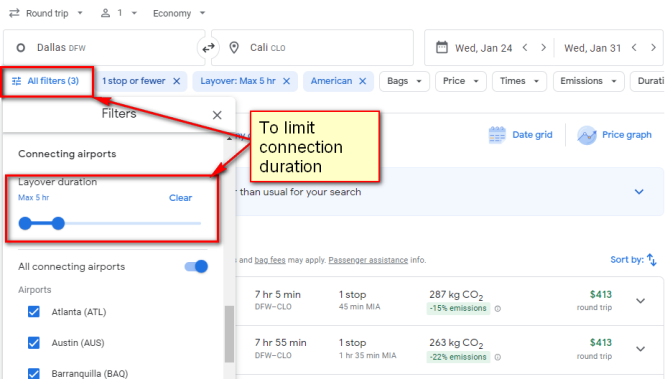Screen dimensions: 670x379
Task: Click the layover duration slider right handle
Action: pos(58,223)
